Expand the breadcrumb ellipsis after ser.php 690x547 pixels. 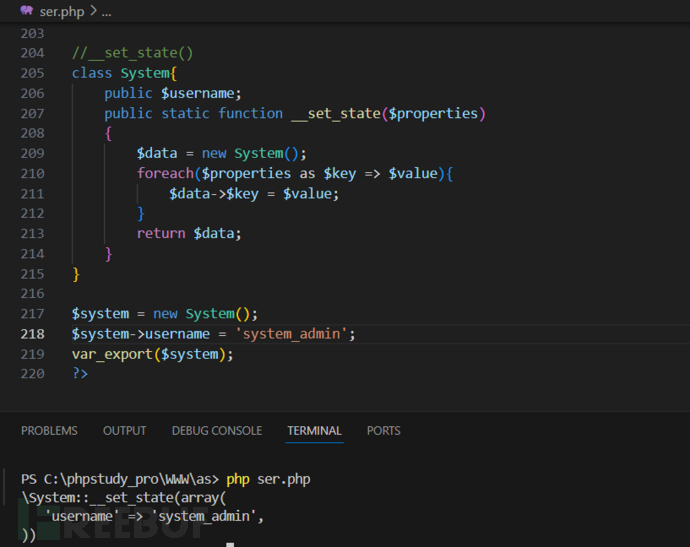point(106,11)
